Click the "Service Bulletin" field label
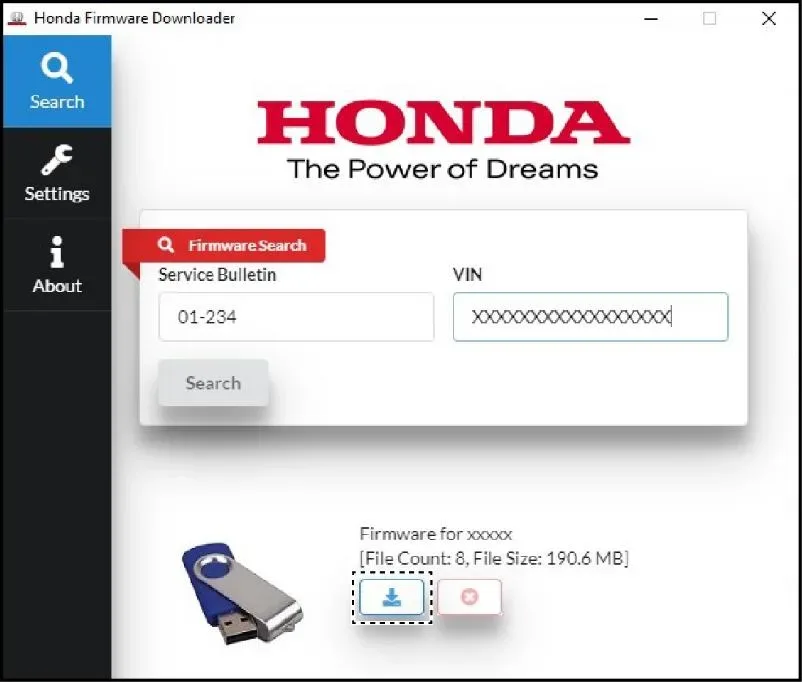Image resolution: width=802 pixels, height=682 pixels. point(217,275)
